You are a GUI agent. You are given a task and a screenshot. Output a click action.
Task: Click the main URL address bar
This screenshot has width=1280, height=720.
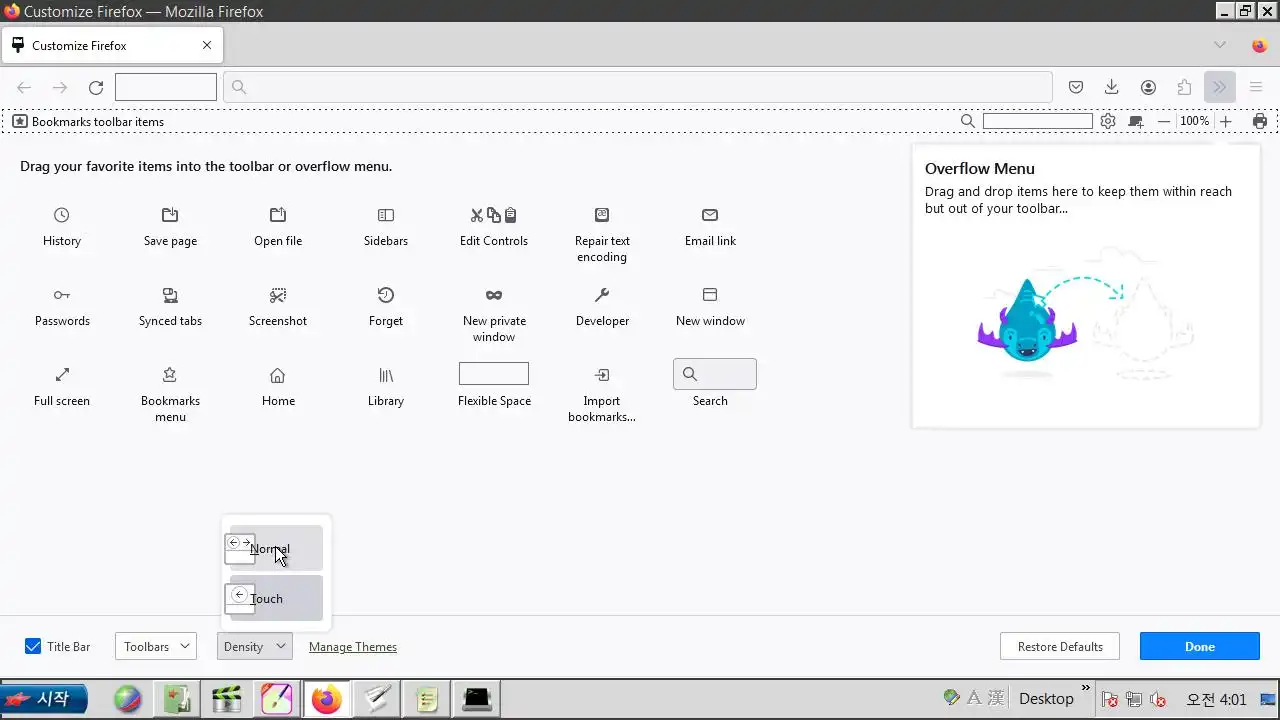pyautogui.click(x=638, y=87)
